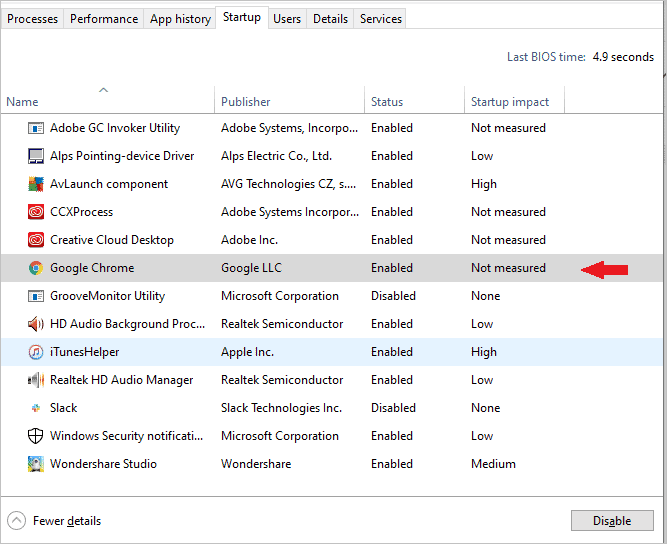Click the Windows Security shield icon

[x=35, y=436]
